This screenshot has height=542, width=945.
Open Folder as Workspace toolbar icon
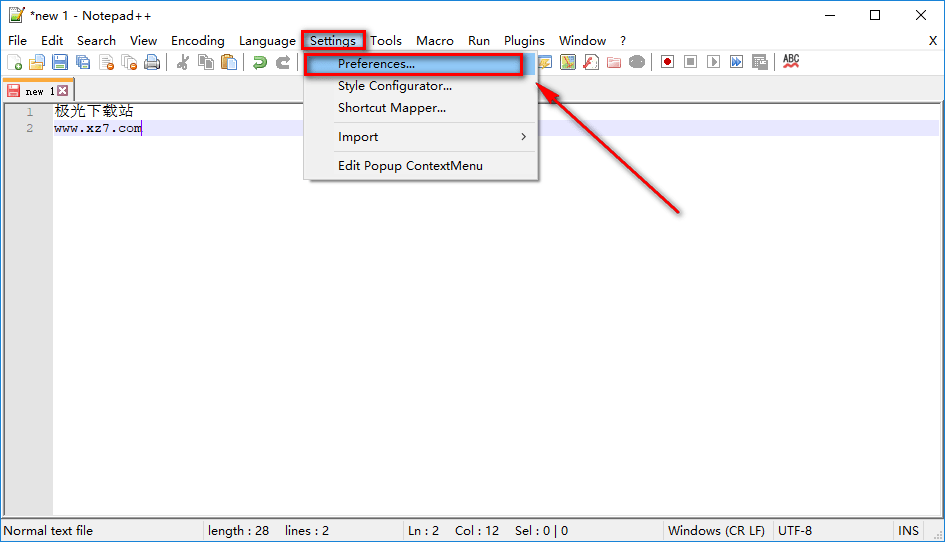[x=614, y=62]
